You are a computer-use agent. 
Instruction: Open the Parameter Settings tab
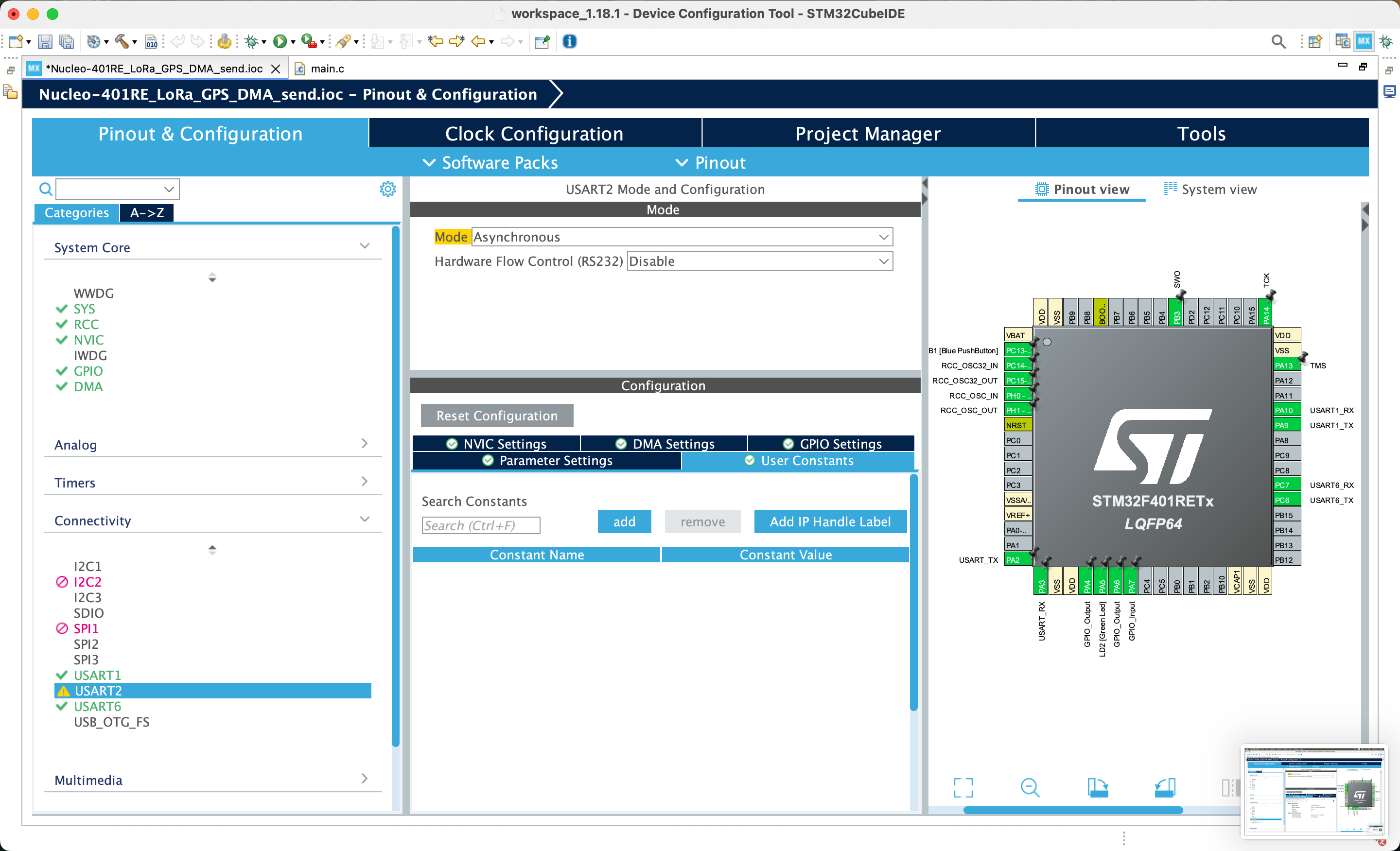tap(547, 461)
